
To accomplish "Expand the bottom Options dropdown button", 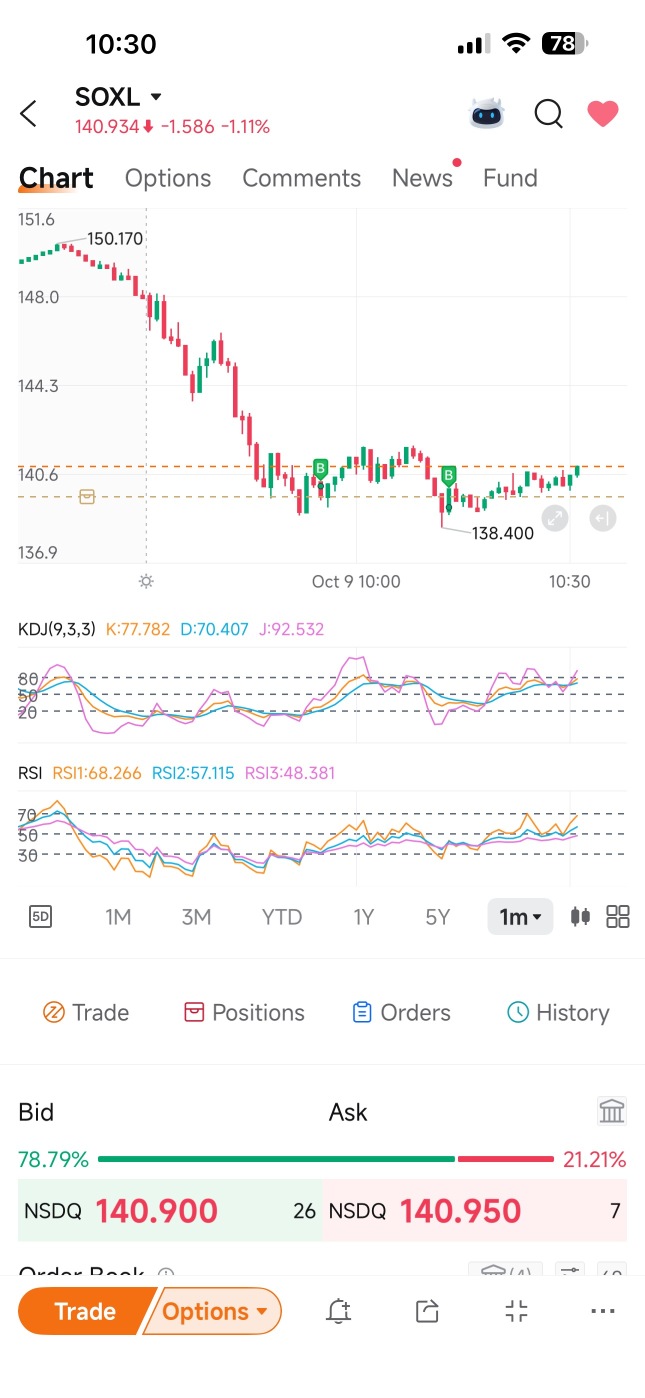I will pos(214,1312).
